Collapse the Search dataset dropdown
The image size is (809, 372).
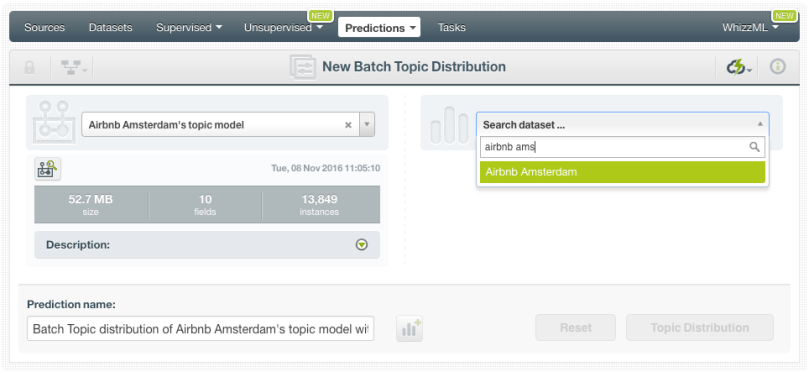(x=759, y=124)
